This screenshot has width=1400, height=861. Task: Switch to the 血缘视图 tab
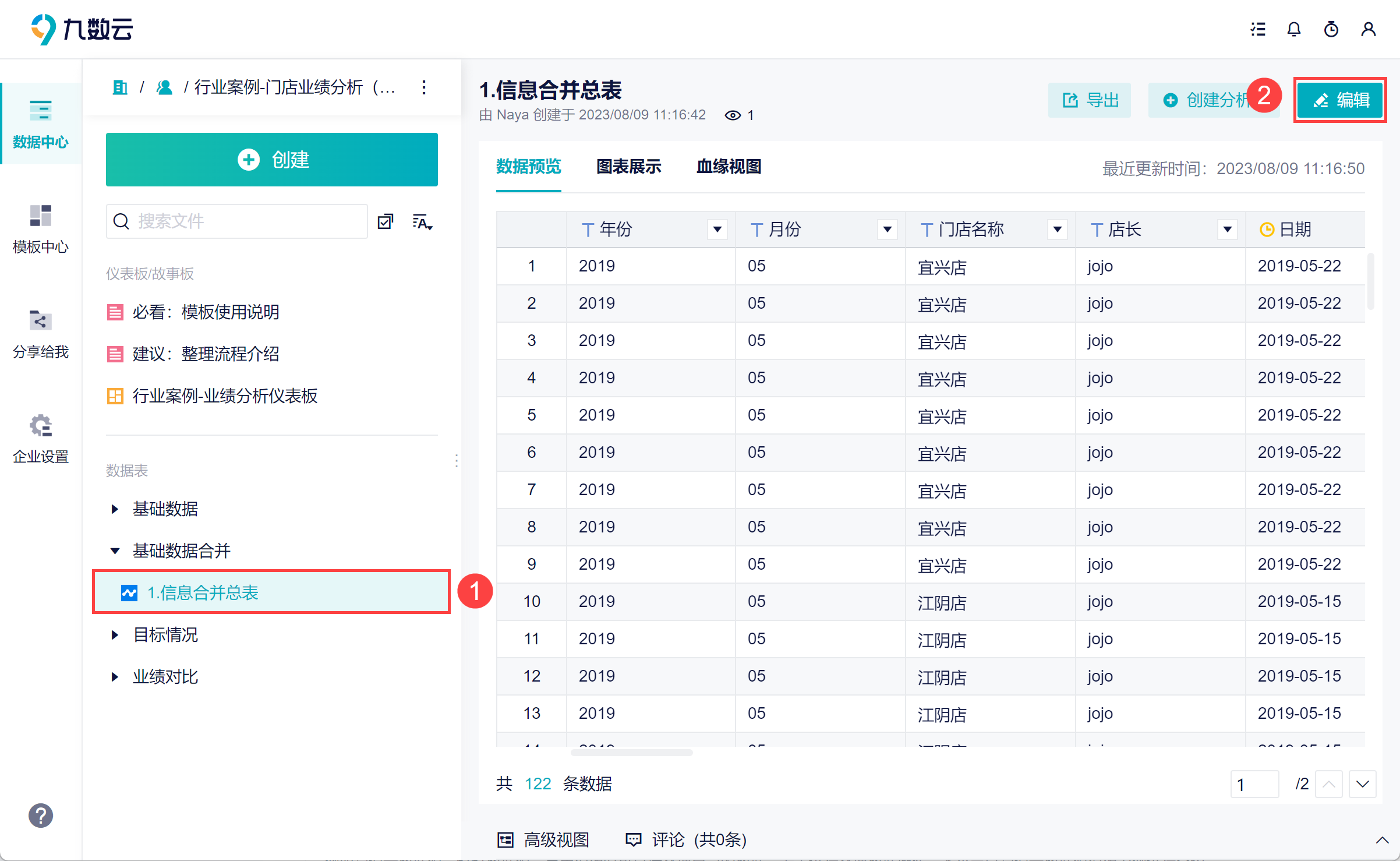[x=729, y=167]
